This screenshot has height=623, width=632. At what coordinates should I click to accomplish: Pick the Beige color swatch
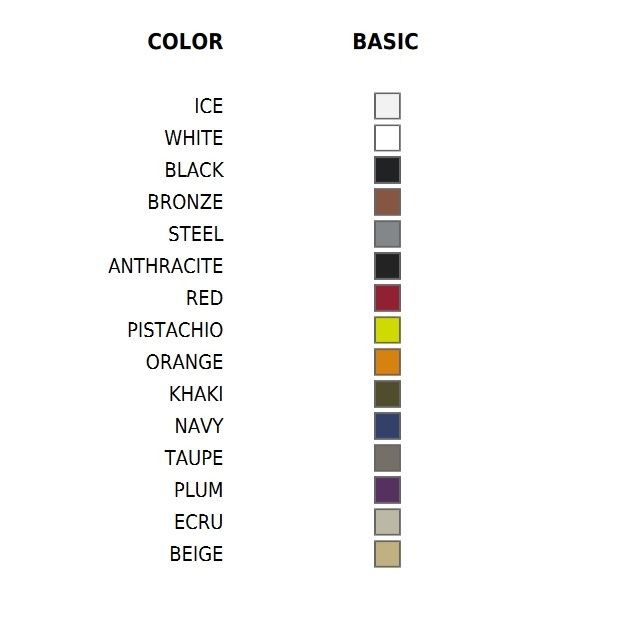click(x=387, y=554)
